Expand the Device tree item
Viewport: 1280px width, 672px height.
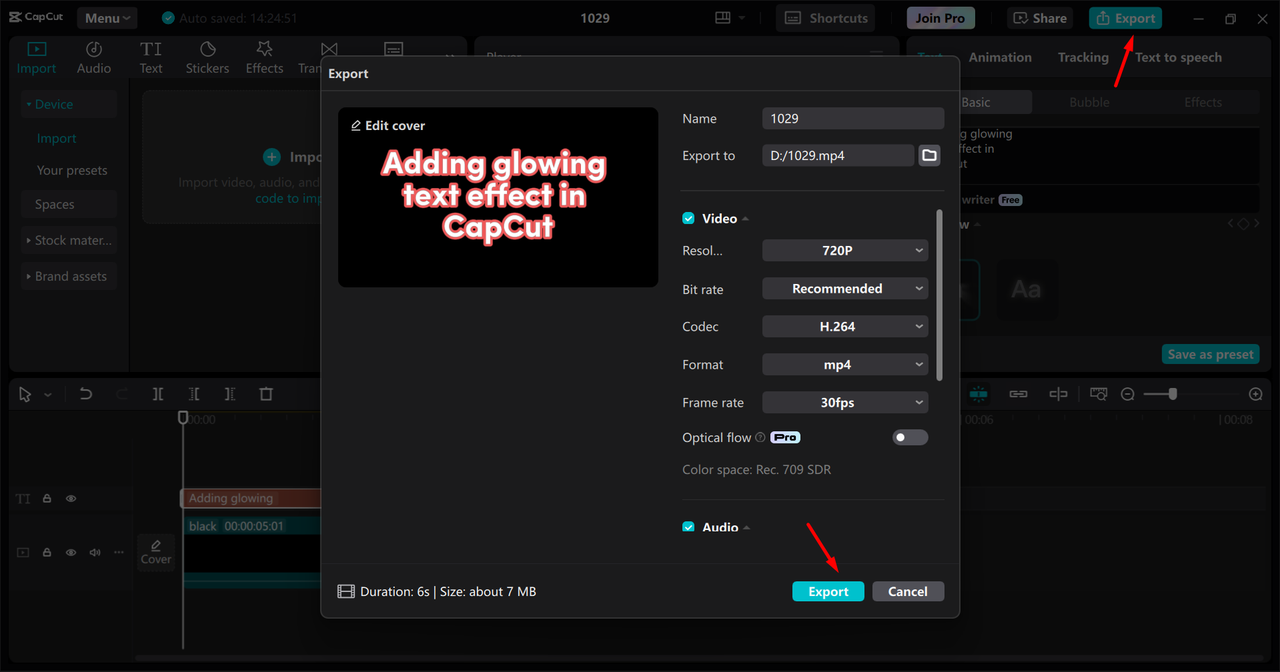[x=69, y=104]
